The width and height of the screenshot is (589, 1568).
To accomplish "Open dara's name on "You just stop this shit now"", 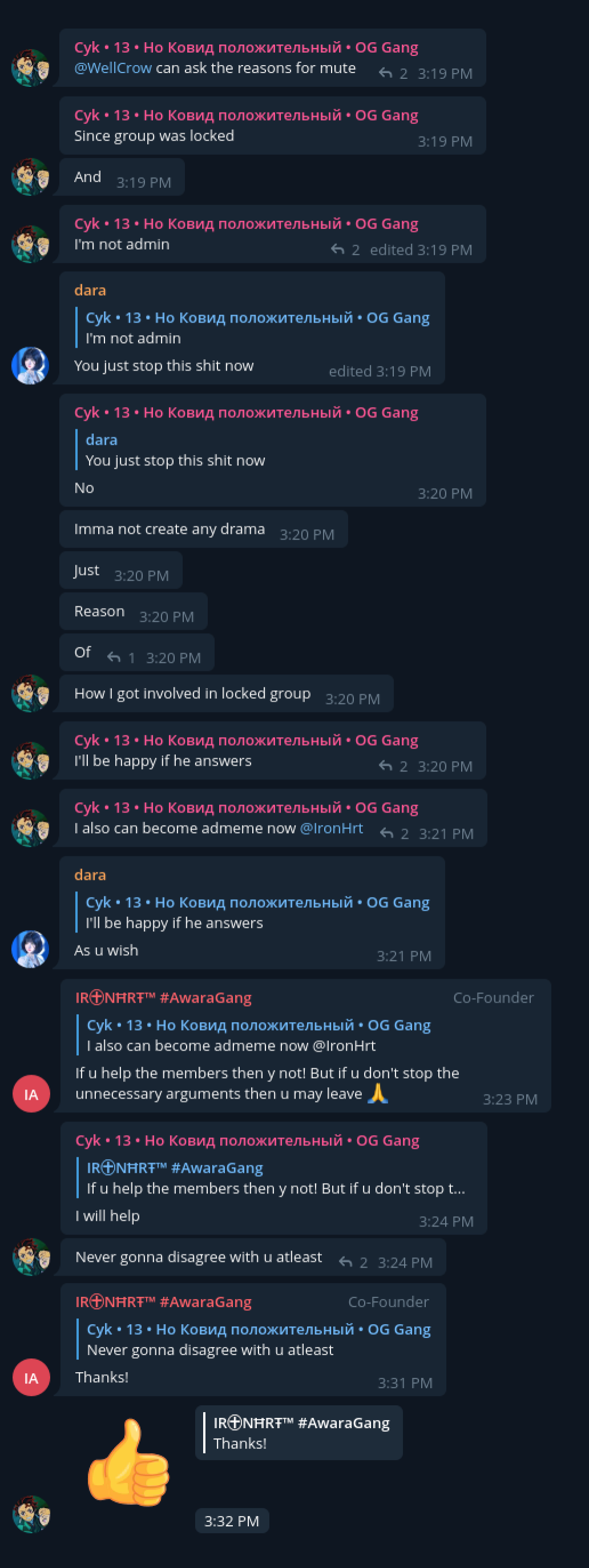I will [x=90, y=290].
